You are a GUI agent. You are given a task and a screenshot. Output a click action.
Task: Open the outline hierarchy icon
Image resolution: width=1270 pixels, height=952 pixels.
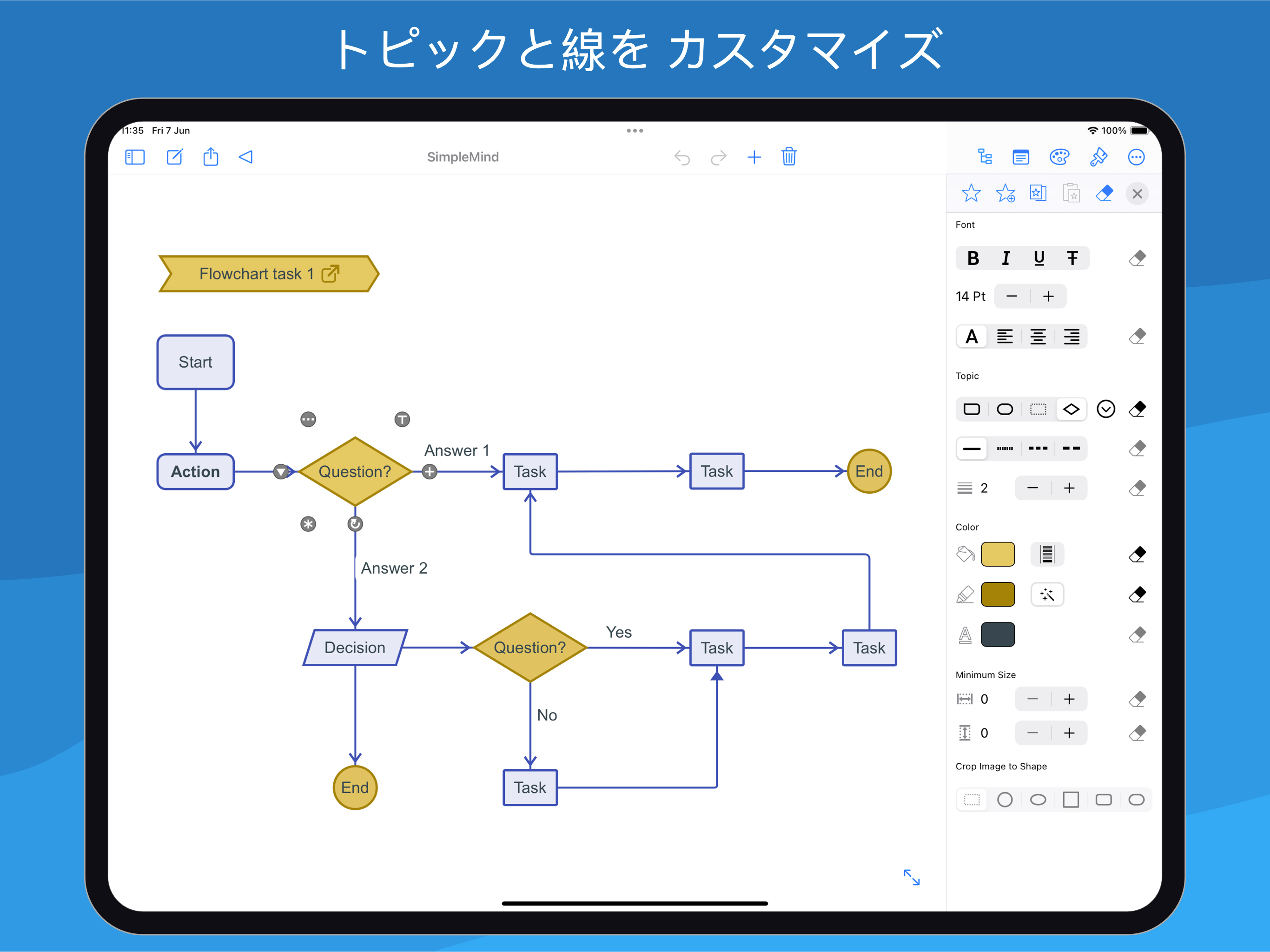[x=985, y=157]
